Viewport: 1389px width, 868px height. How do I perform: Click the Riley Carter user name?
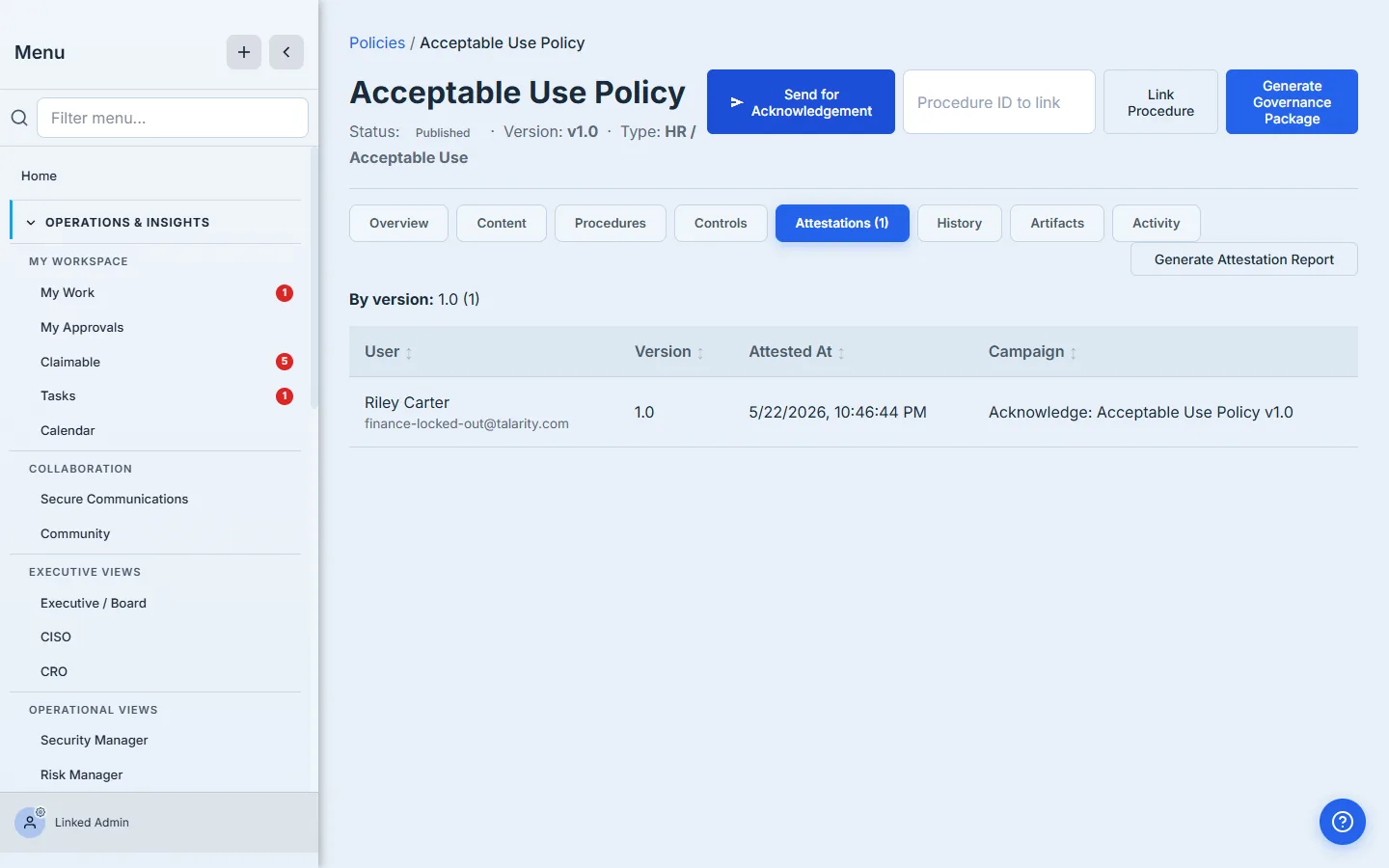pos(407,402)
